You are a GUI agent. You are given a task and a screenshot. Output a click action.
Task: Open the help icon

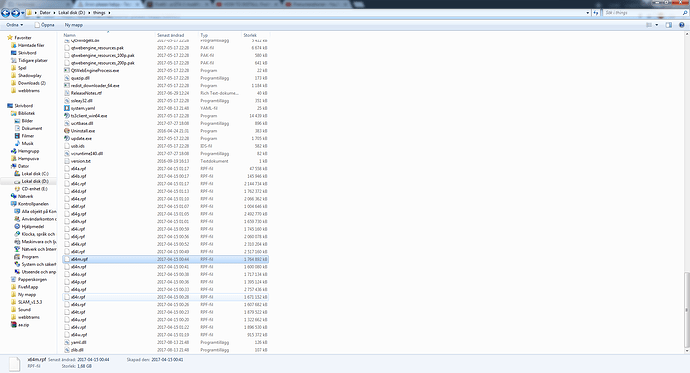coord(682,25)
